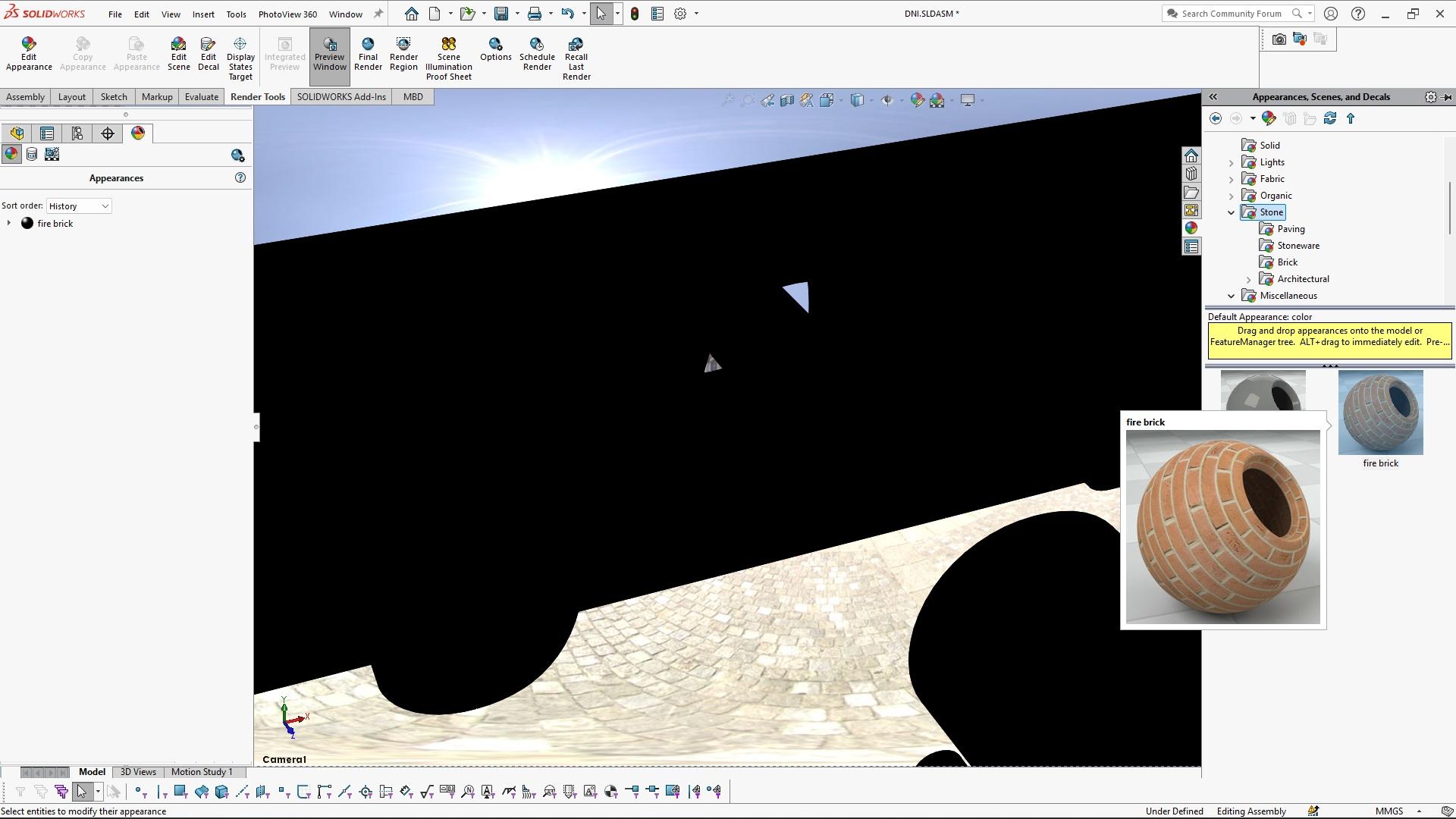Screen dimensions: 1456x819
Task: Open the SOLIDWORKS Resources task pane tab
Action: click(1191, 155)
